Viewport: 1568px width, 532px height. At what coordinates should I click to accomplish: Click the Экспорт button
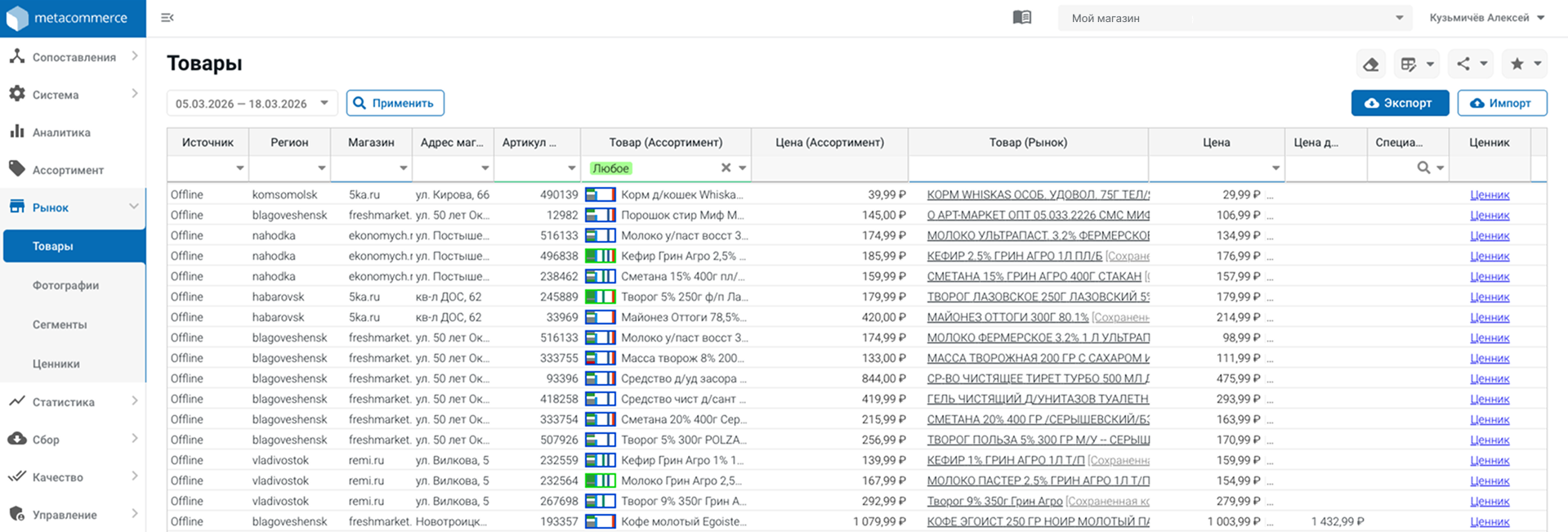point(1399,103)
